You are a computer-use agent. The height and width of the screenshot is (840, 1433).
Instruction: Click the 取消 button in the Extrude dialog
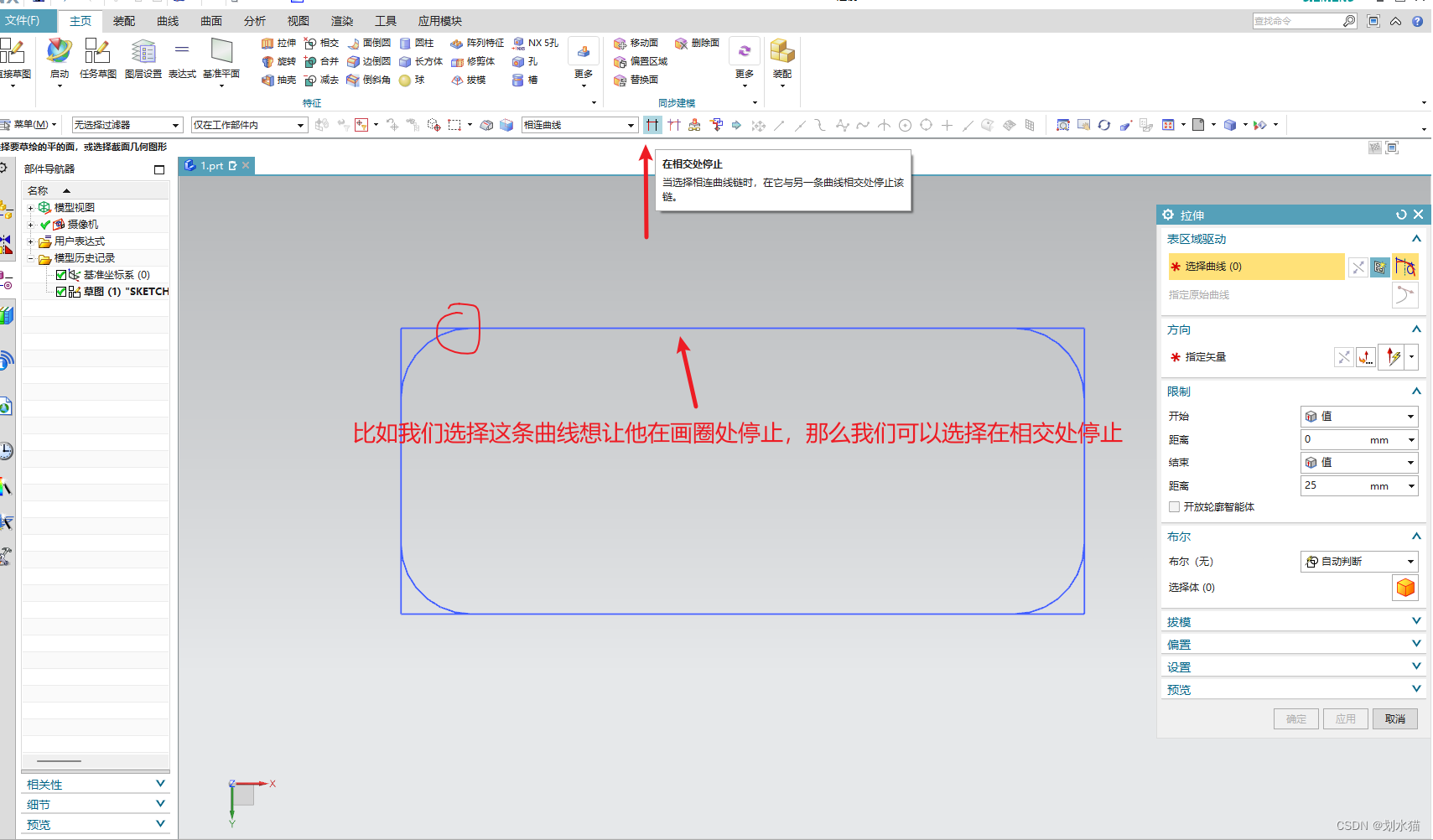1394,718
